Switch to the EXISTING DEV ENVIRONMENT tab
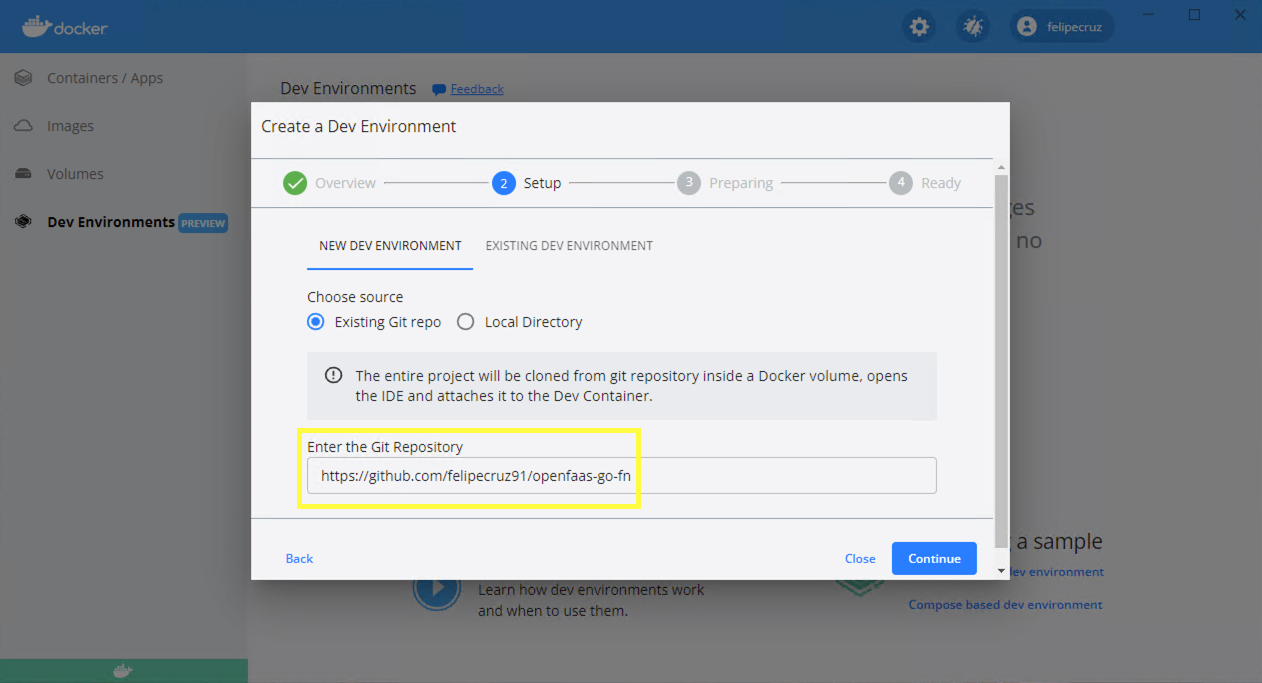1262x683 pixels. (568, 245)
